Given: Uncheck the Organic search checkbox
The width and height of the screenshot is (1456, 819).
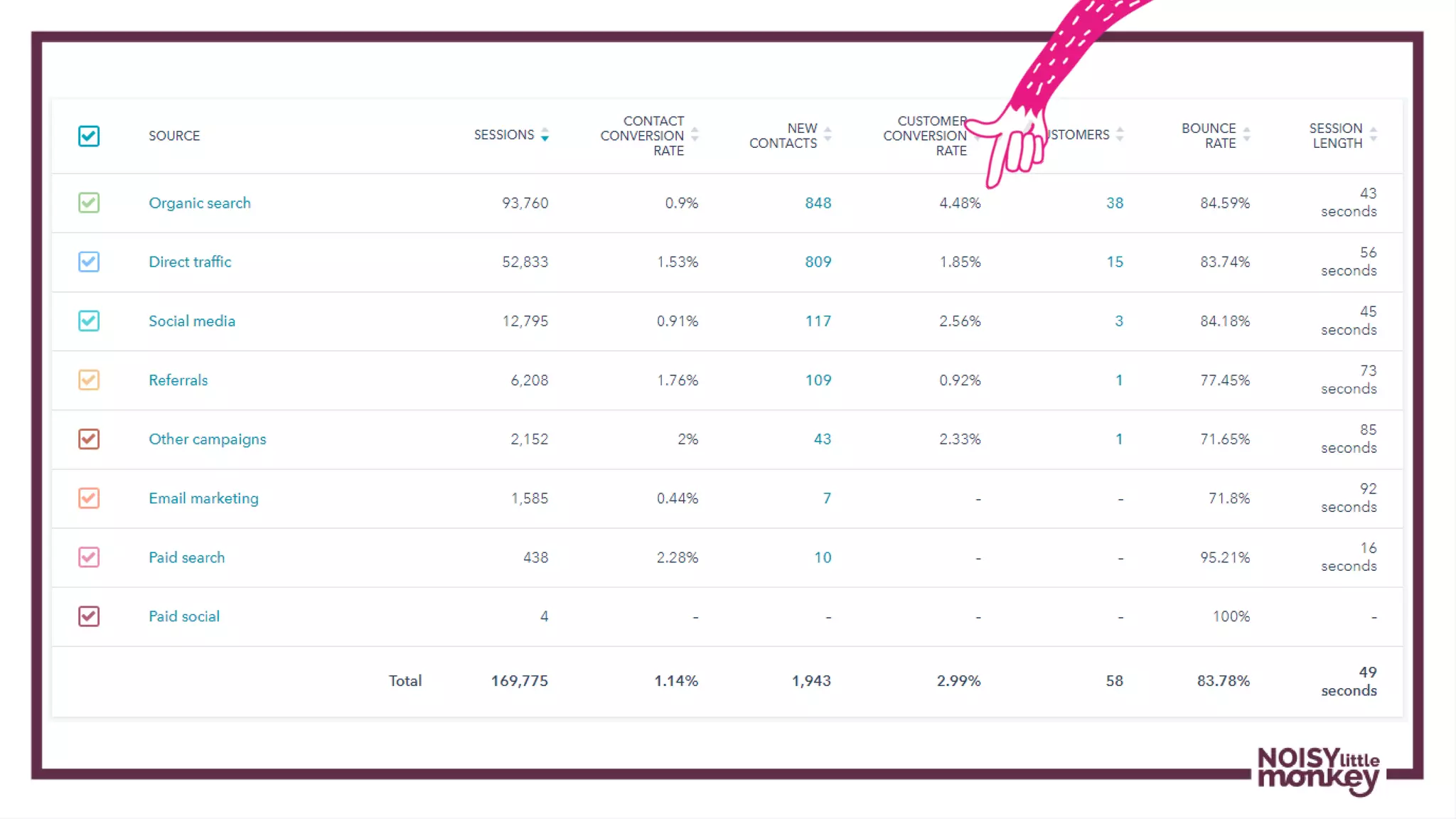Looking at the screenshot, I should (89, 203).
